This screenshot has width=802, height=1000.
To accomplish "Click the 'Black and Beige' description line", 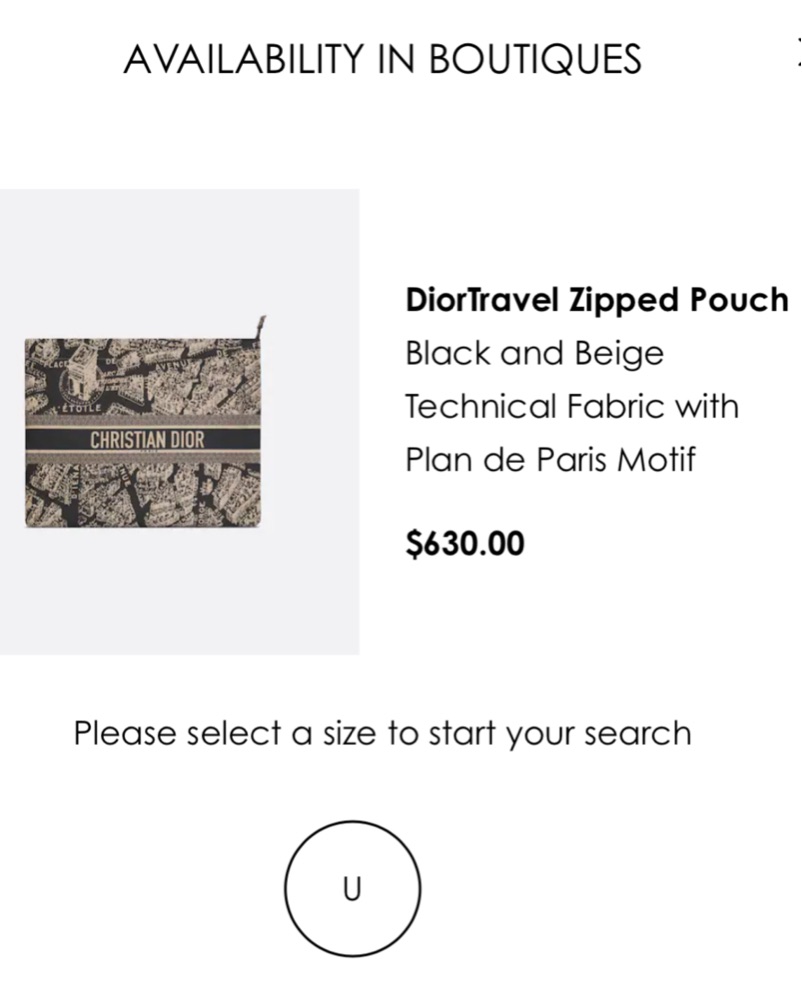I will (x=534, y=353).
